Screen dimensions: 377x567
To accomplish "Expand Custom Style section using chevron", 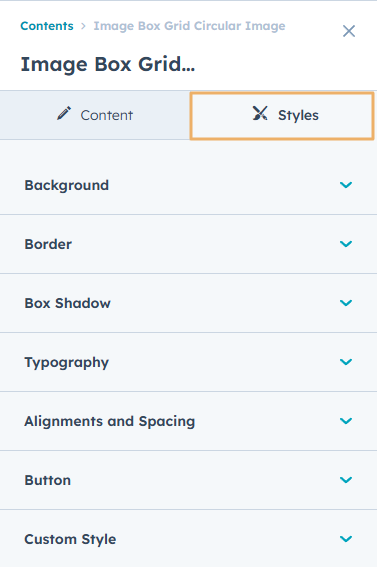I will (x=346, y=538).
